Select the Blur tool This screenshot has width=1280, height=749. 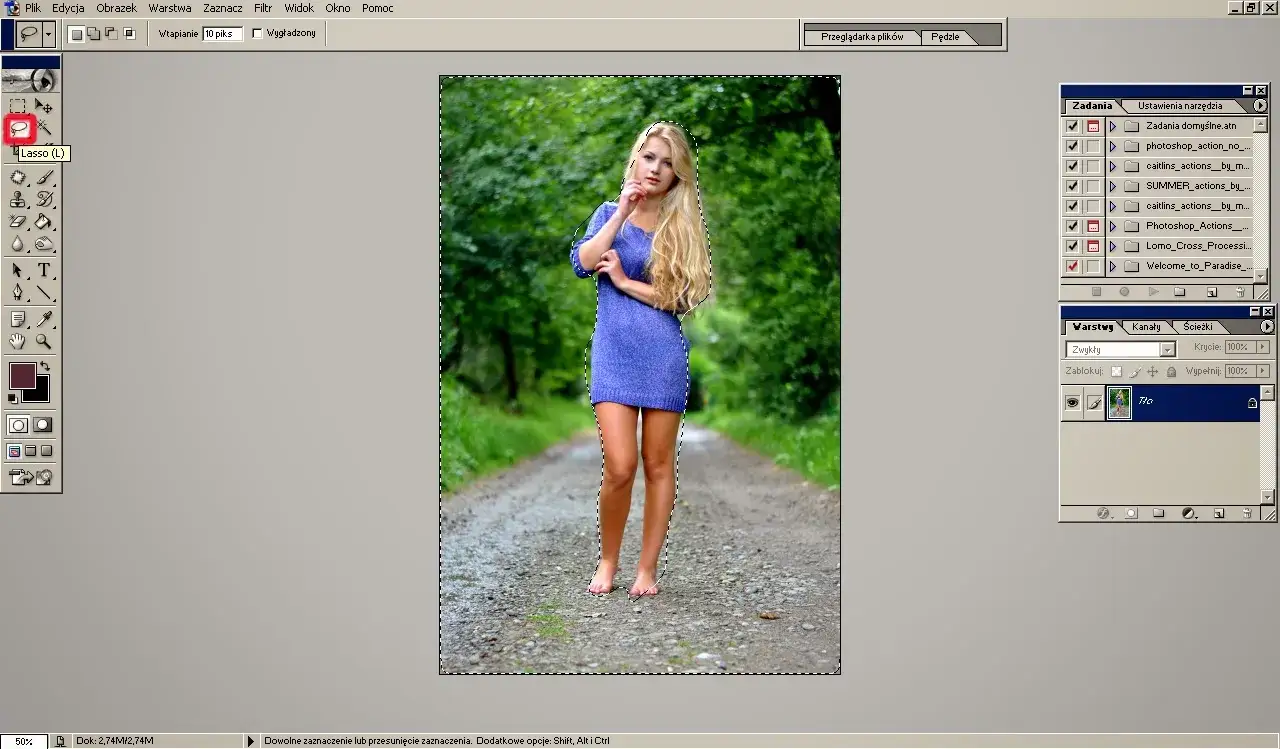18,244
